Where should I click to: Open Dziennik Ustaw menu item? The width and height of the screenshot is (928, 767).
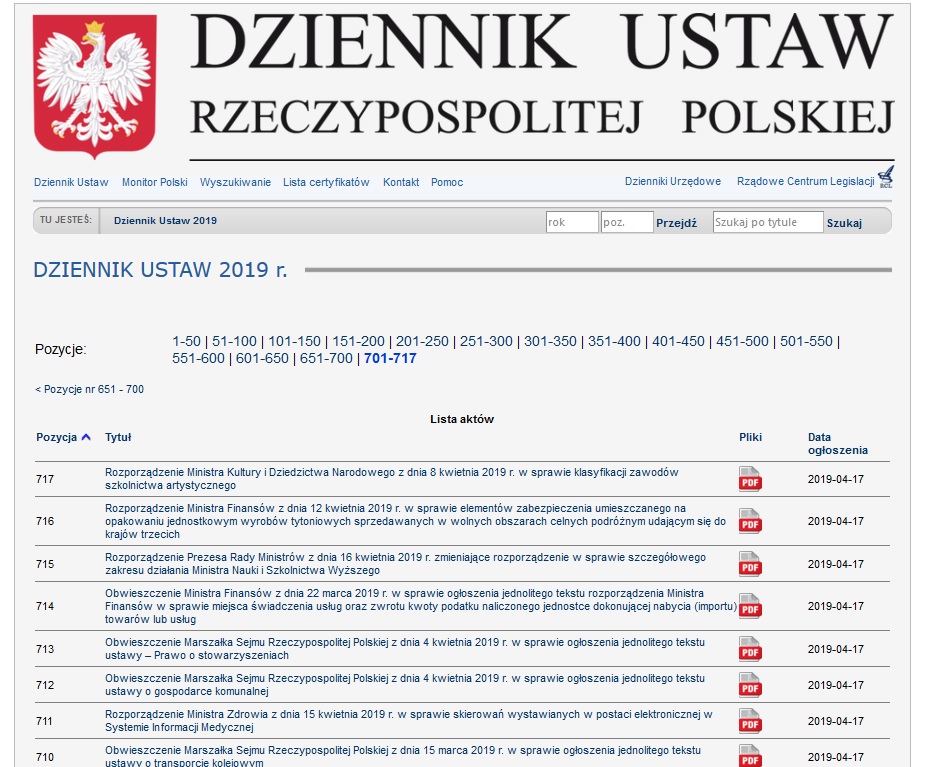click(x=71, y=182)
